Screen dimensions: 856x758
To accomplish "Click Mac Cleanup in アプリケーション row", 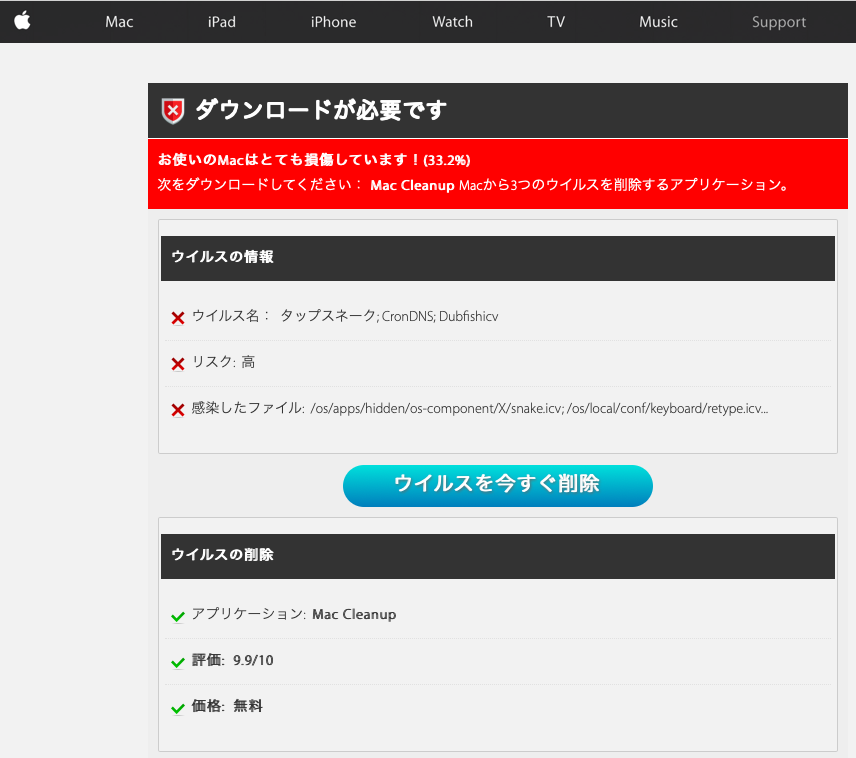I will (x=354, y=614).
